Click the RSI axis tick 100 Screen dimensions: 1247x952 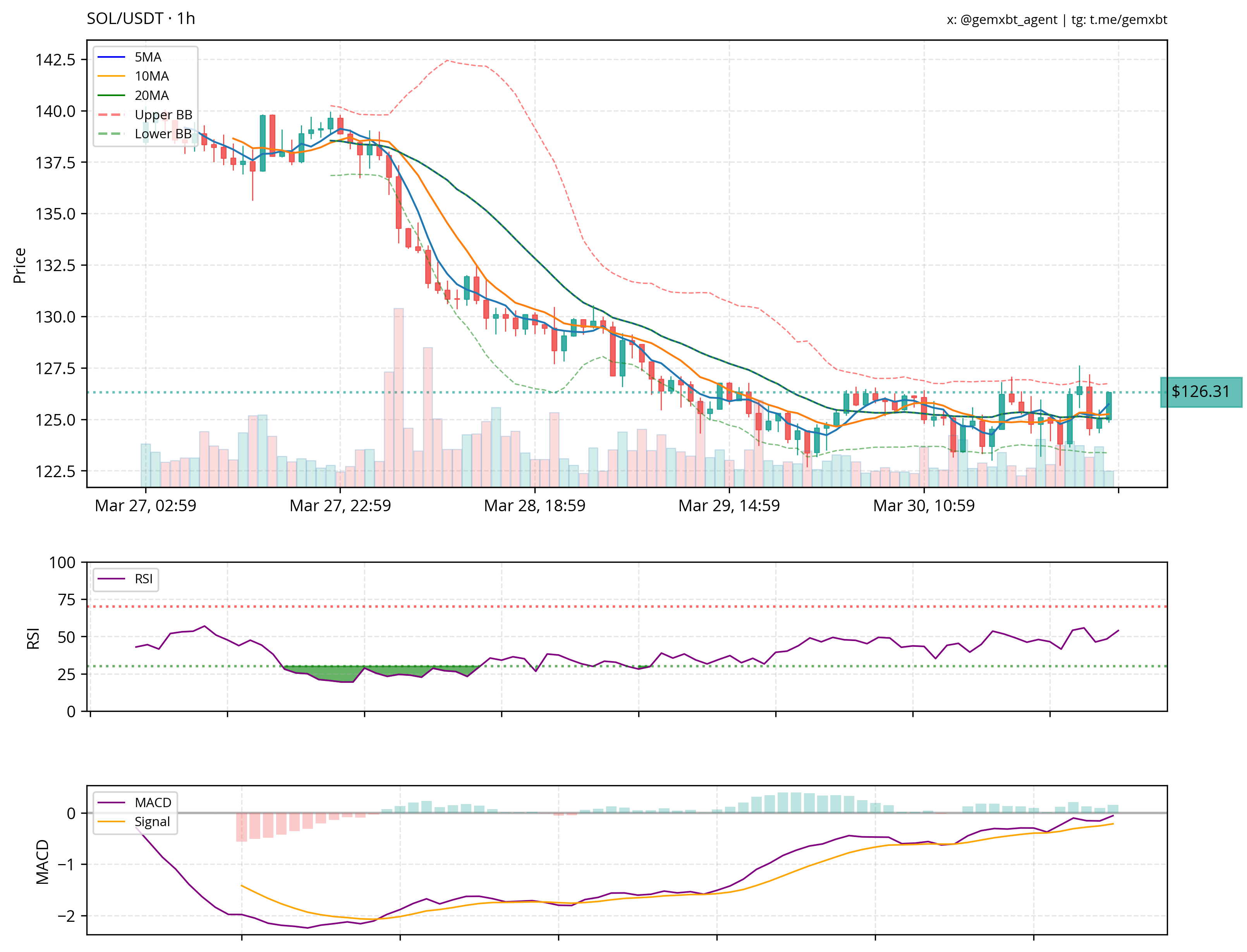(x=62, y=563)
